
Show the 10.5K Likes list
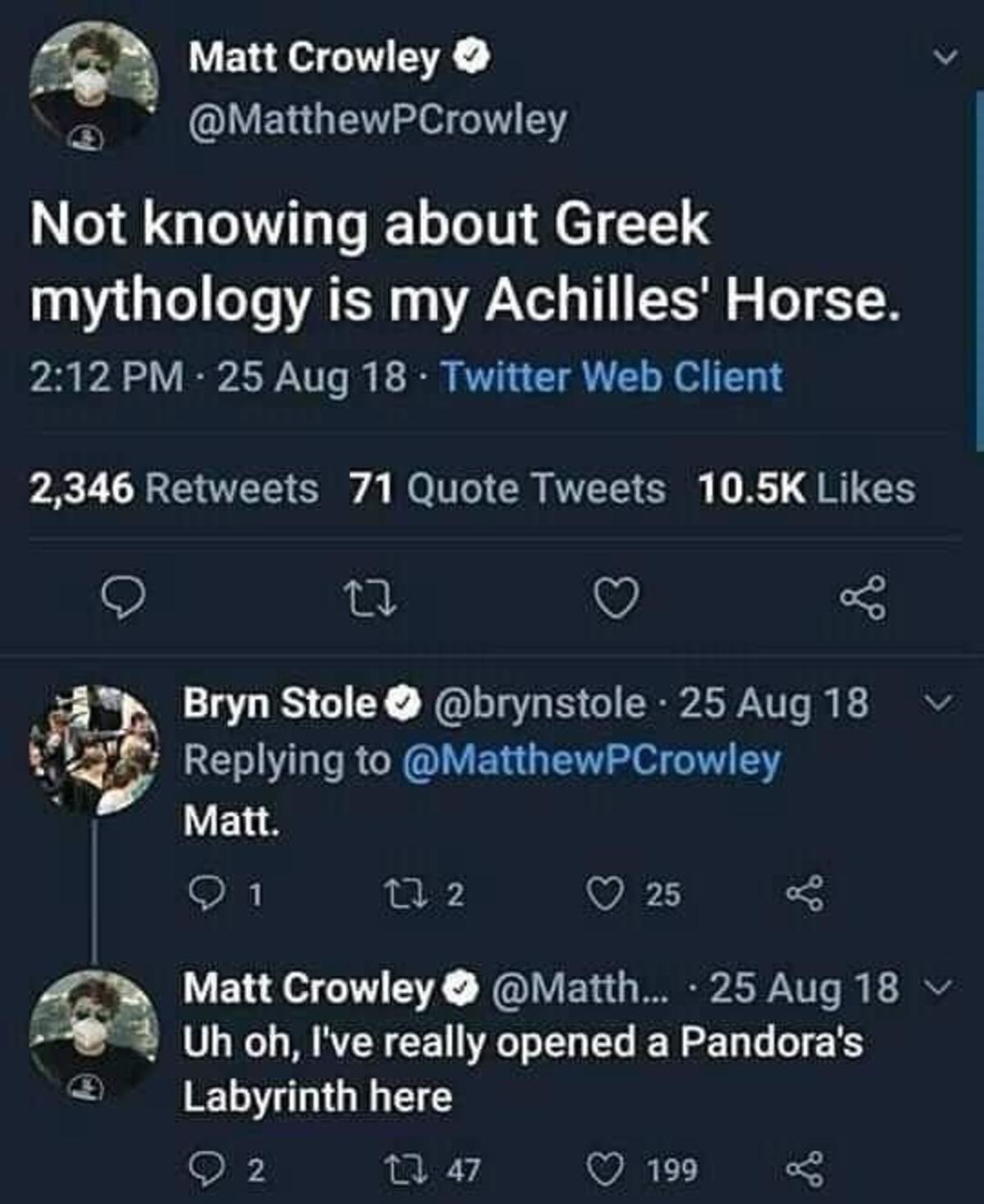click(806, 489)
